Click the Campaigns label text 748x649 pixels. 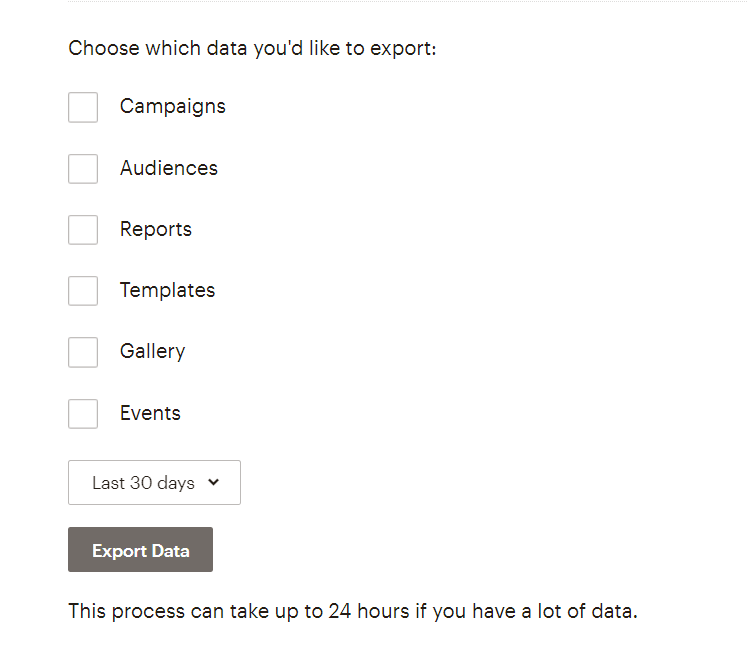point(173,107)
